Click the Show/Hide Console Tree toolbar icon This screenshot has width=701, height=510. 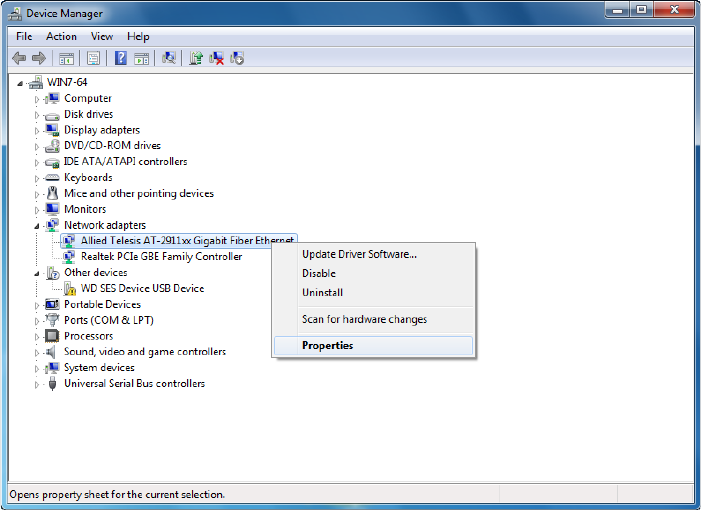[x=67, y=58]
